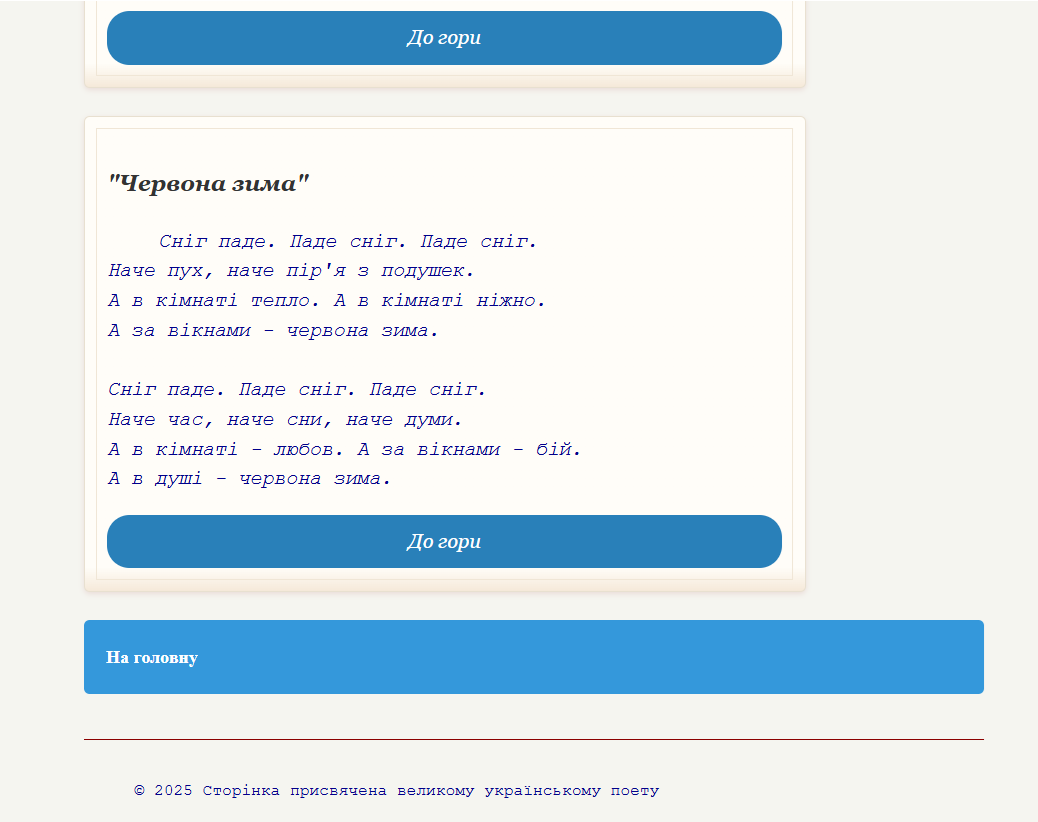
Task: Click the © symbol in the footer
Action: click(140, 791)
